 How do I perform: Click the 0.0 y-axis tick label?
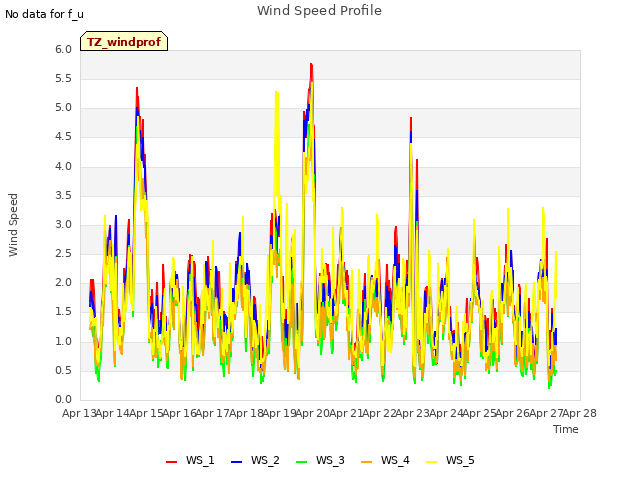click(64, 400)
